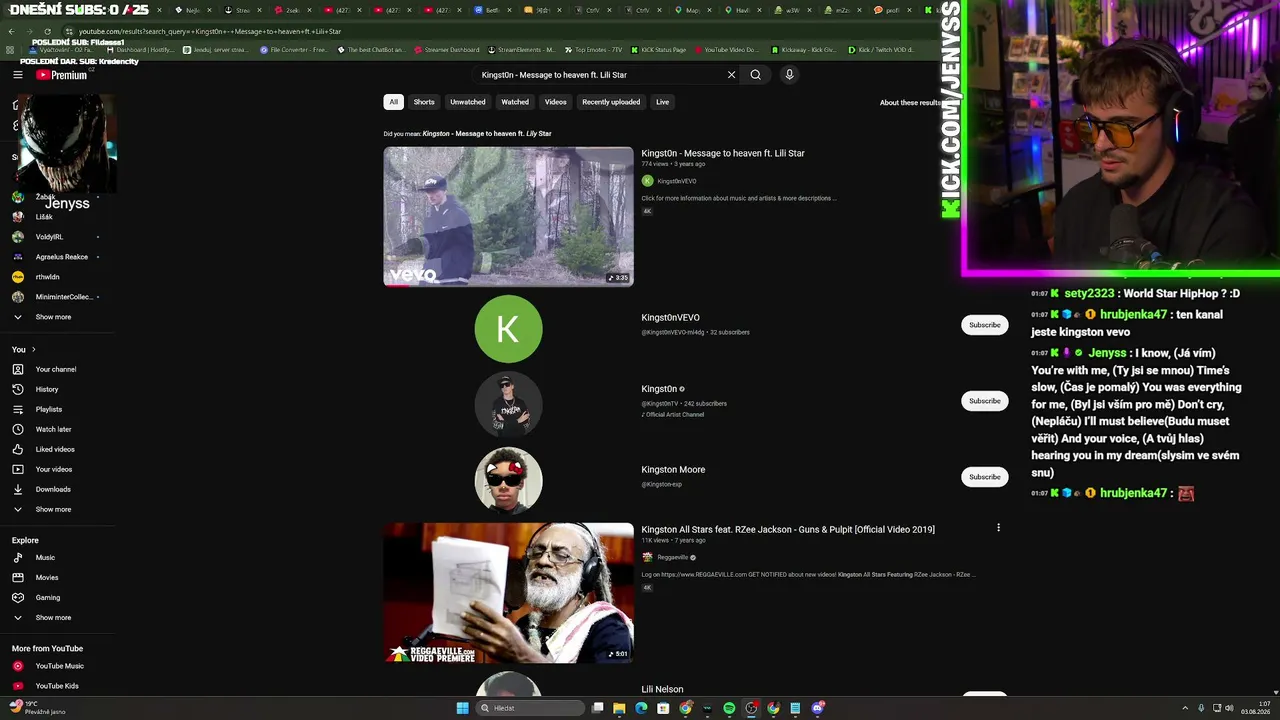Open more actions for Guns & Pulpit video
1280x720 pixels.
pyautogui.click(x=998, y=528)
